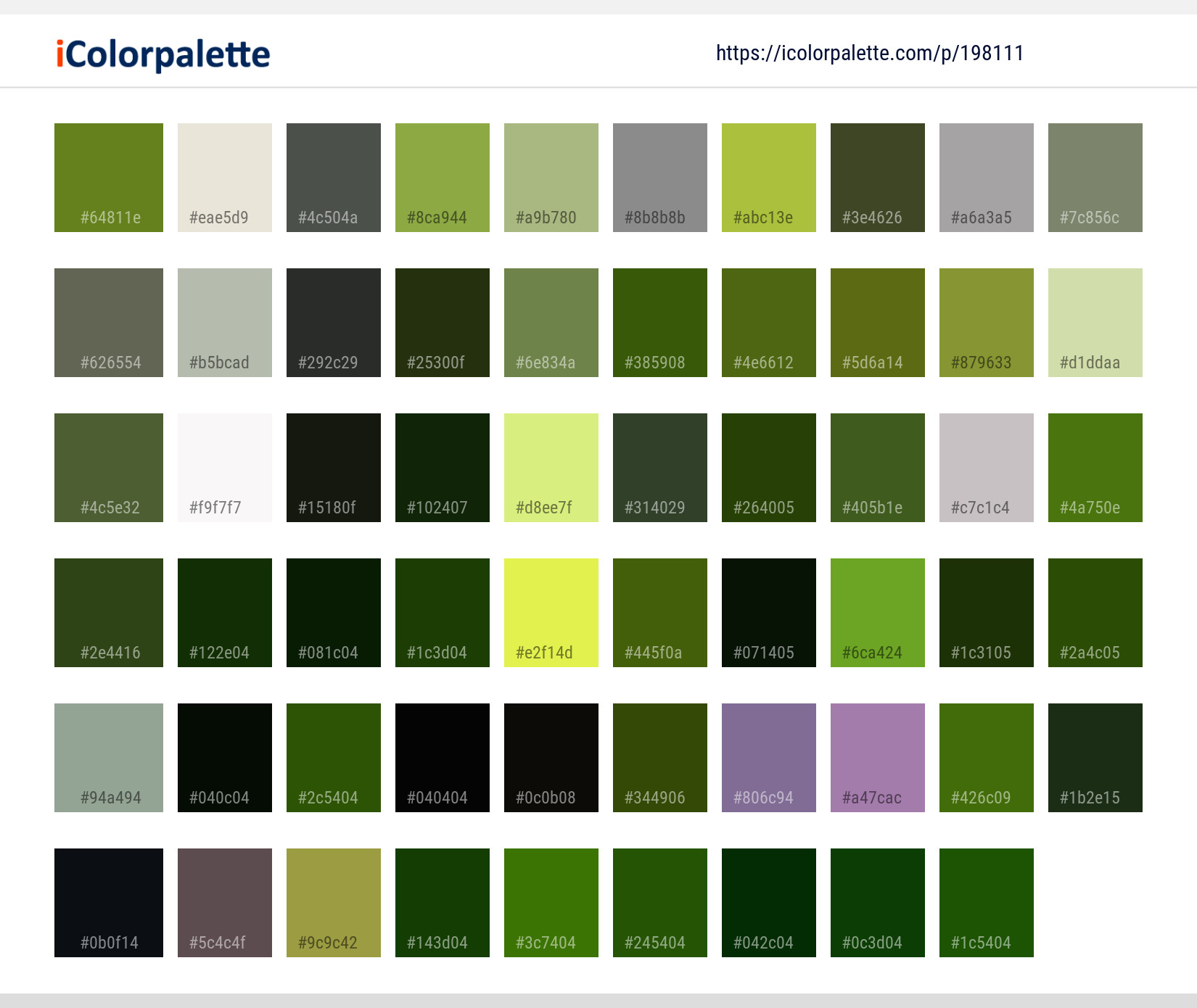Select the olive #9c9c42 swatch
This screenshot has height=1008, width=1197.
334,903
